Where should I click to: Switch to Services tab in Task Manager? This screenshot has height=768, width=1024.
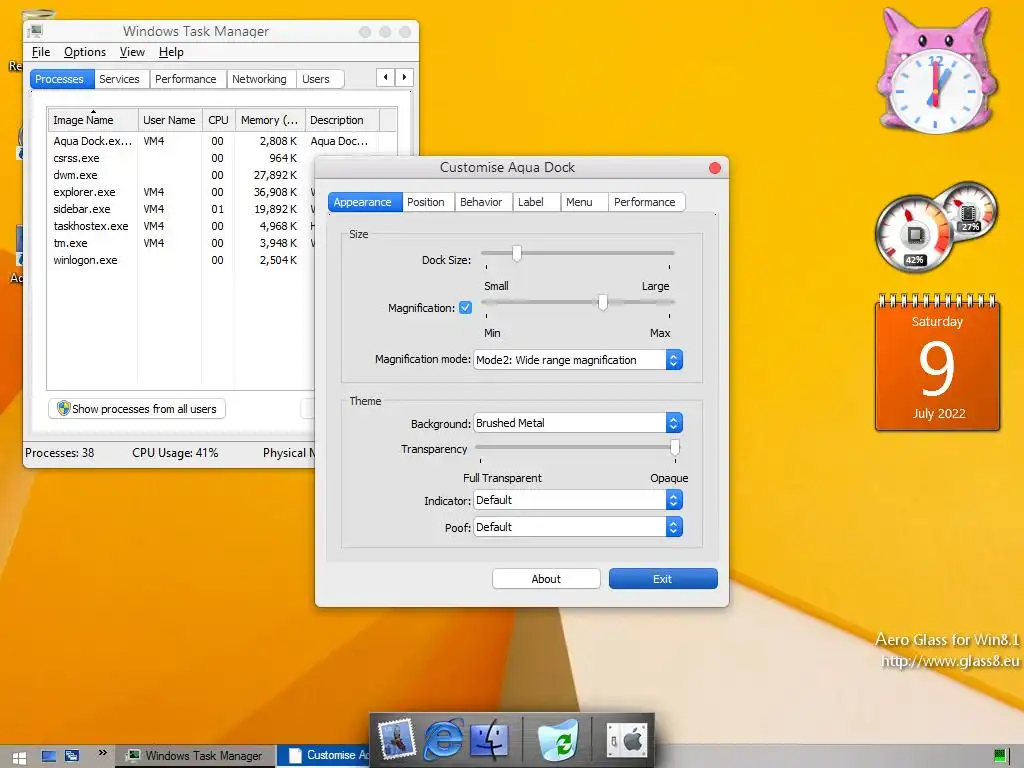point(120,79)
